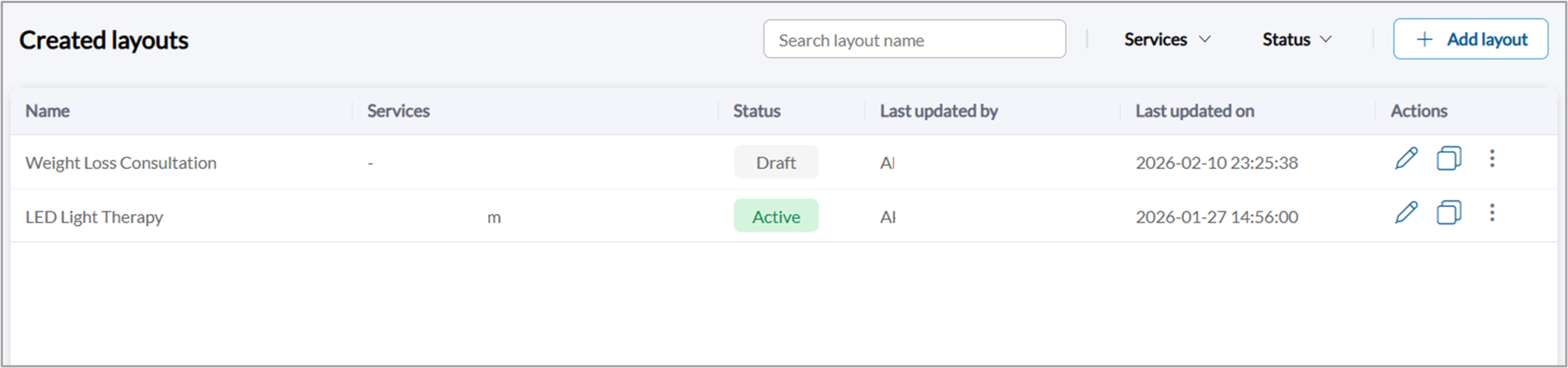Edit the Weight Loss Consultation layout
This screenshot has width=1568, height=368.
point(1406,159)
